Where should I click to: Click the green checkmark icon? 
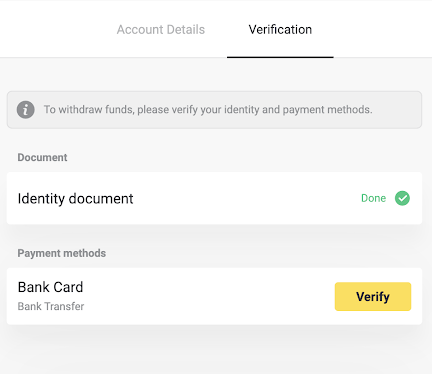click(x=402, y=198)
